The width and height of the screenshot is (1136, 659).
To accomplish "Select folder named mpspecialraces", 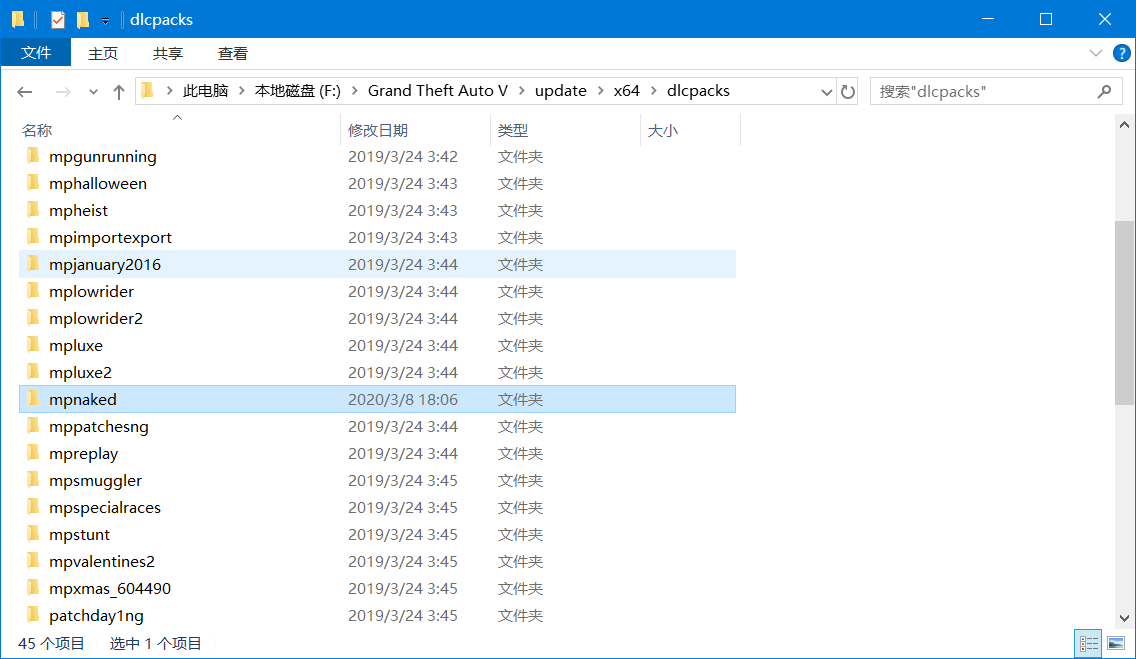I will coord(105,508).
